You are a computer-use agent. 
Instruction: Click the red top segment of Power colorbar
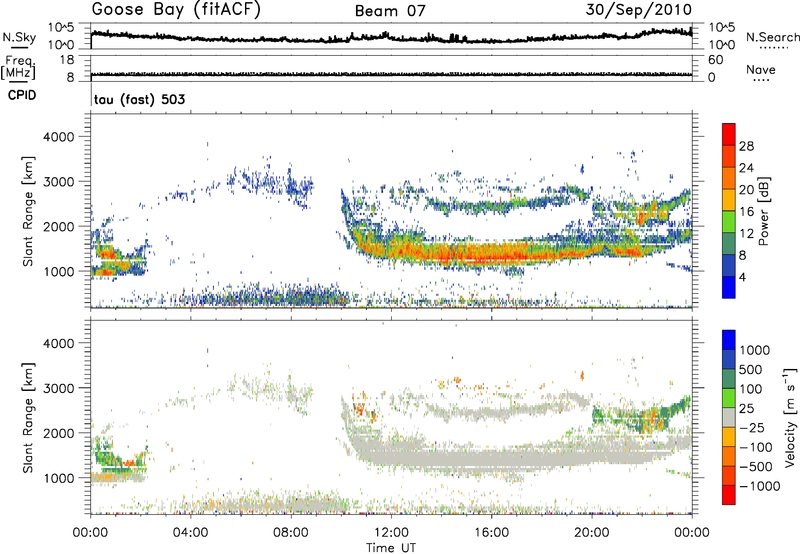[729, 134]
